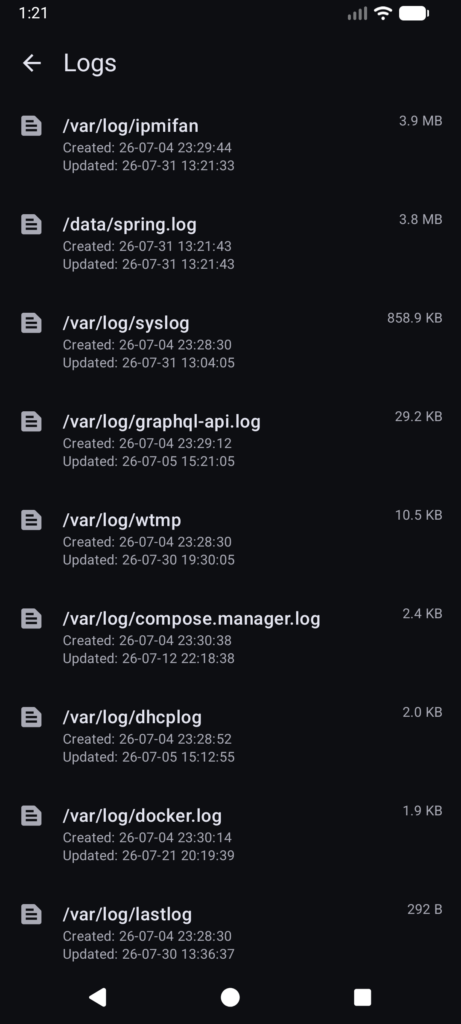The height and width of the screenshot is (1024, 461).
Task: View the /var/log/syslog log
Action: click(x=230, y=341)
